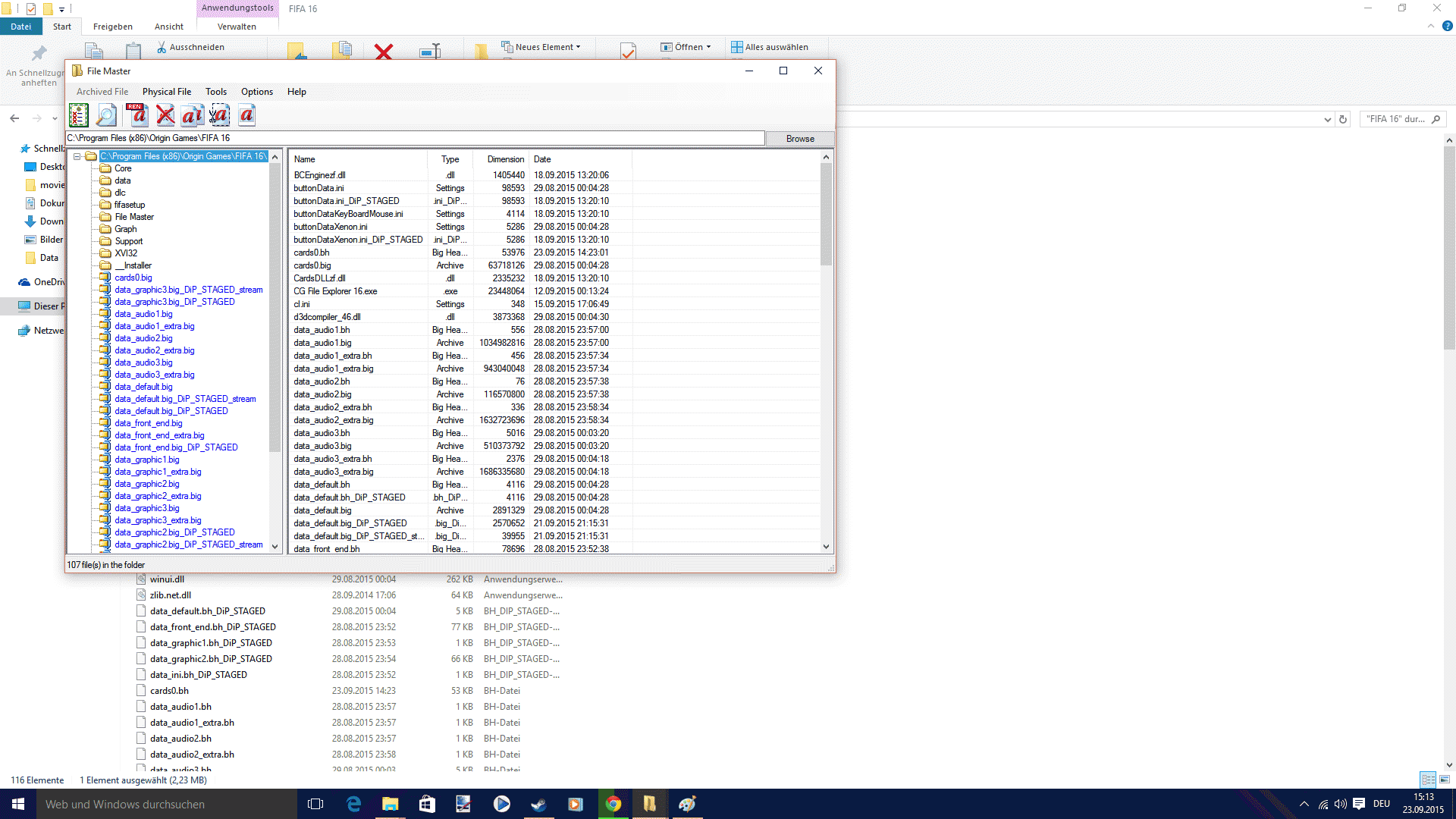This screenshot has width=1456, height=819.
Task: Select d3dcompiler_46.dll in the file list
Action: pos(327,317)
